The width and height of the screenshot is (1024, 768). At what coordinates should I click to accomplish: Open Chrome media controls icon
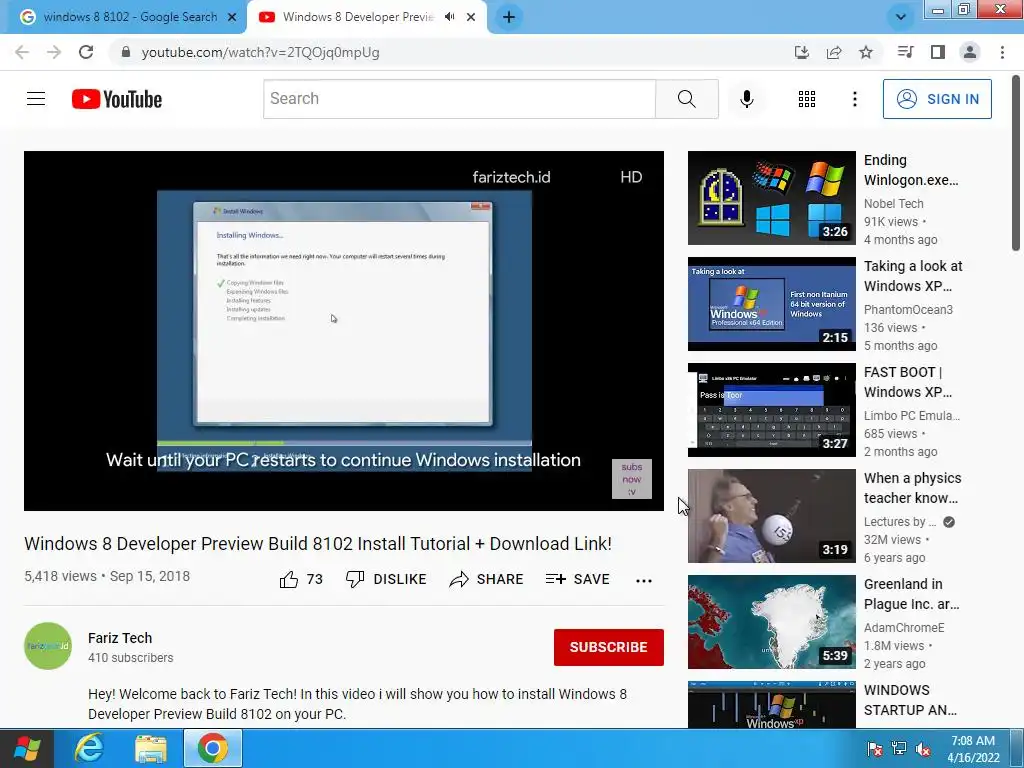(x=905, y=52)
